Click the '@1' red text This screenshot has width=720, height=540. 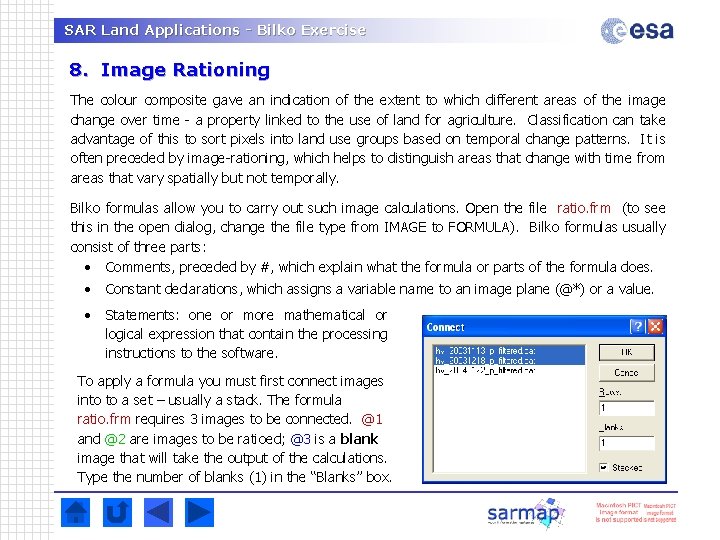[x=372, y=419]
